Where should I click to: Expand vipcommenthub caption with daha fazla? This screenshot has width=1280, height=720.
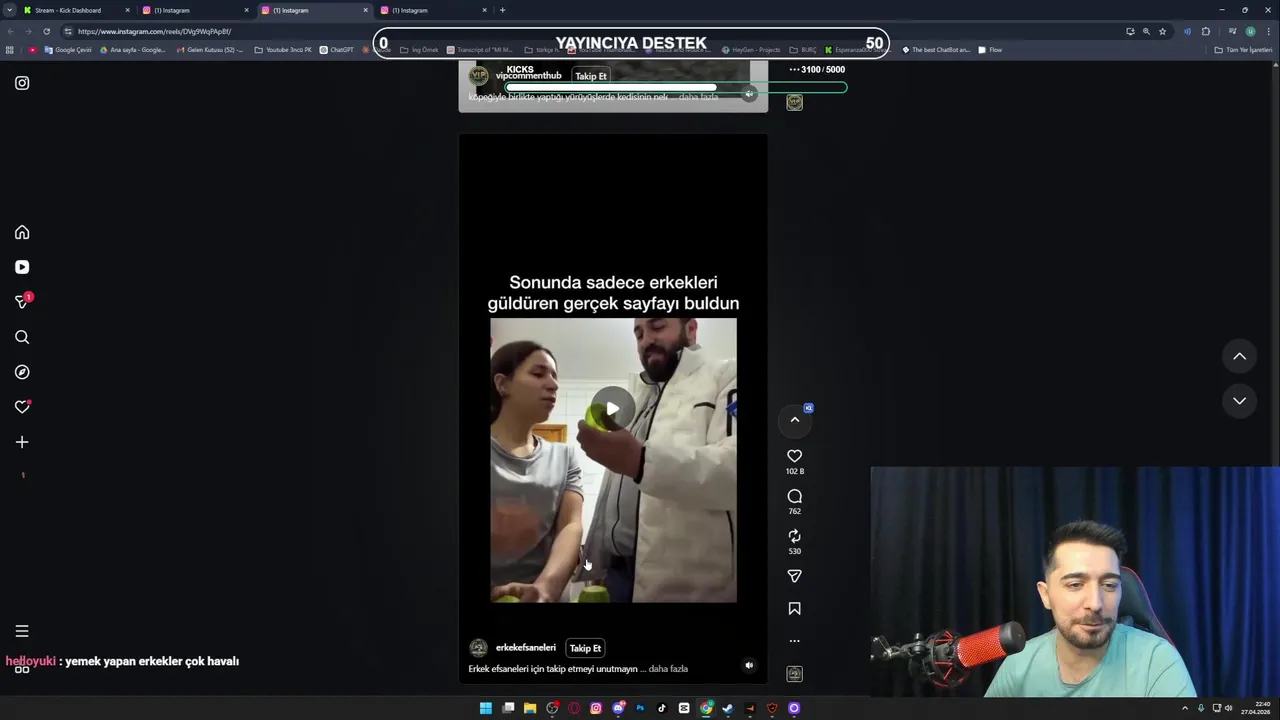(698, 97)
